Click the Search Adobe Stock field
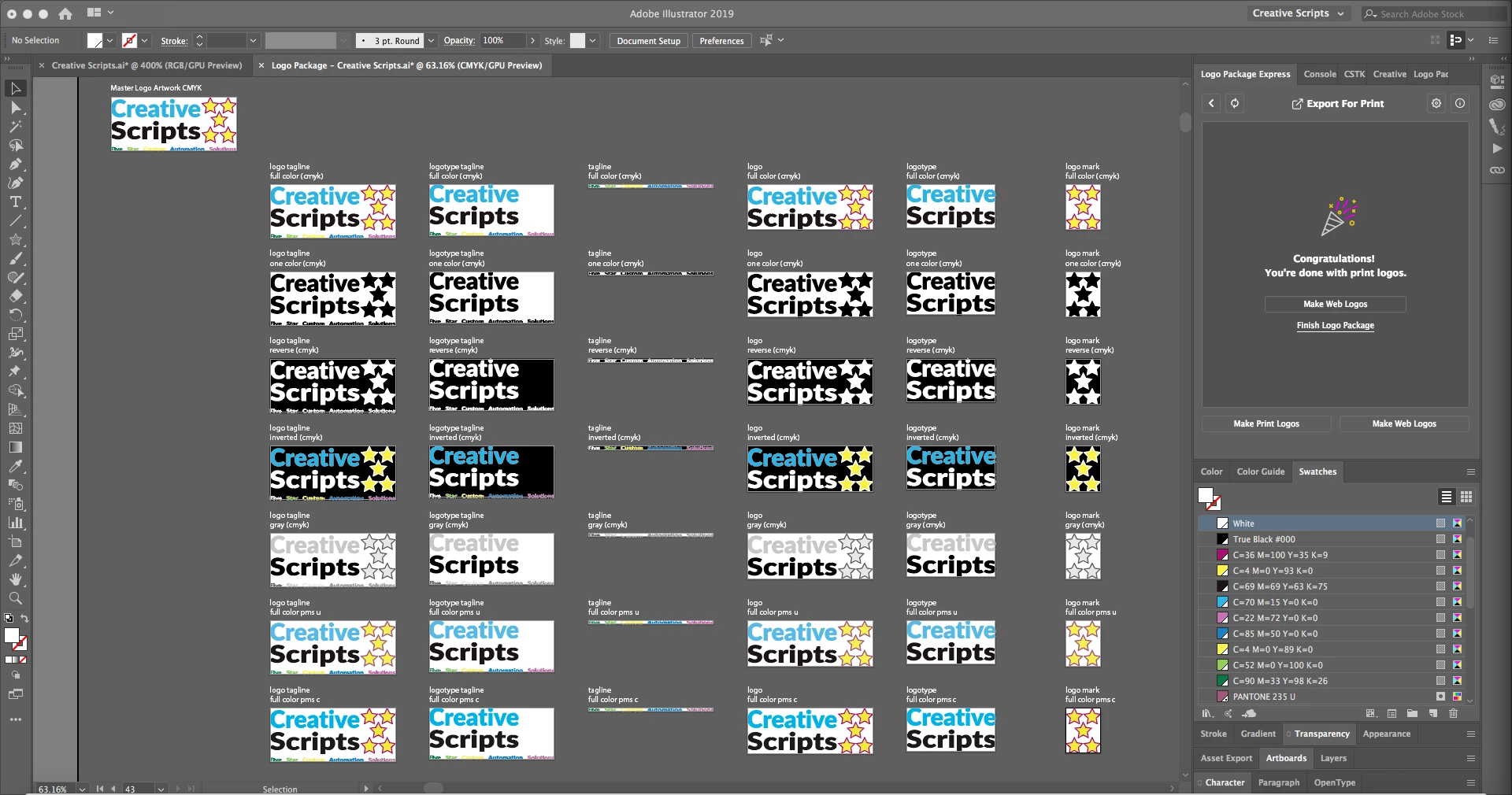The image size is (1512, 795). (1435, 13)
